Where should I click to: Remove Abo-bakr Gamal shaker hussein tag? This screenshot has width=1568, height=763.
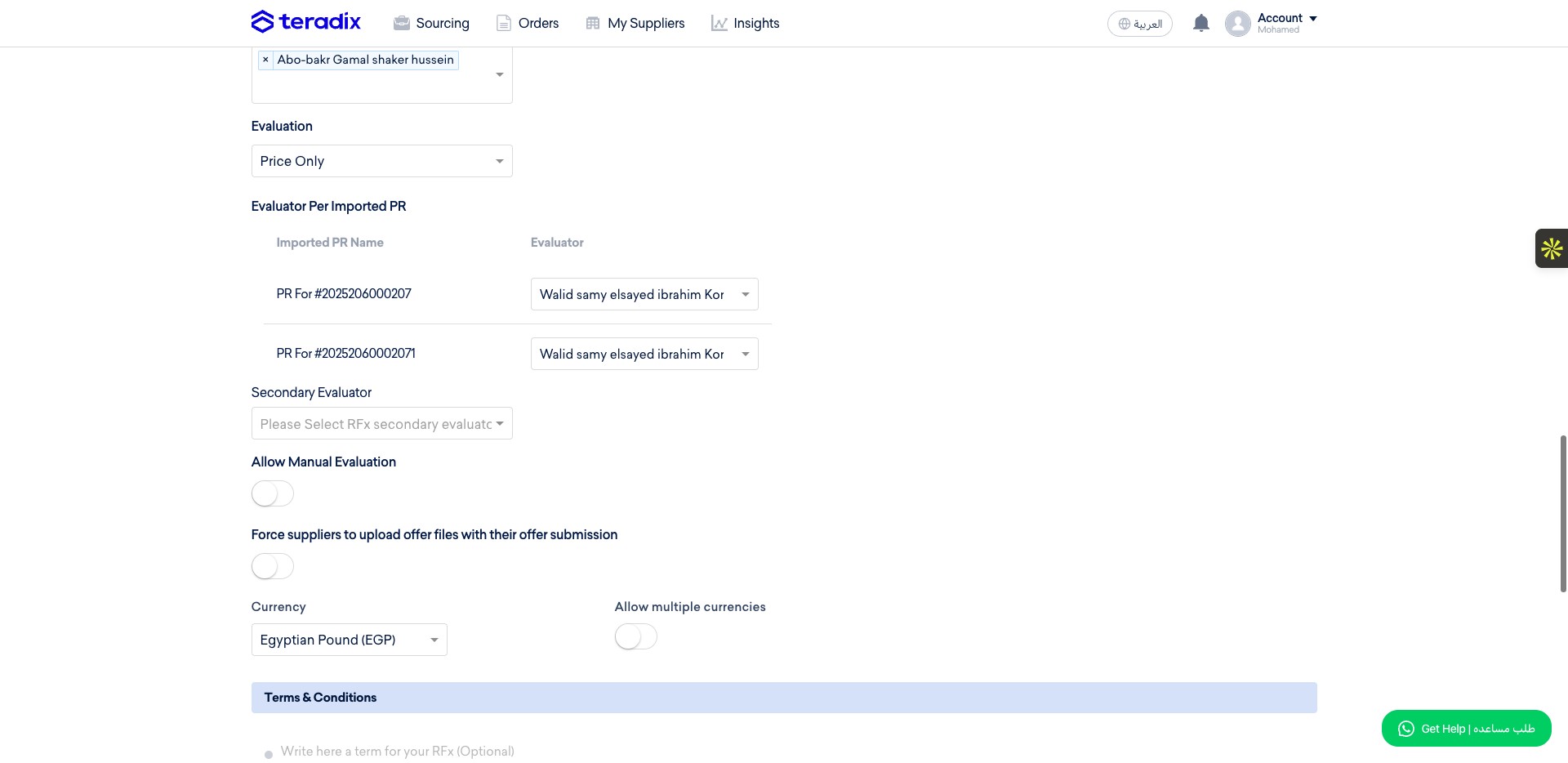coord(265,60)
